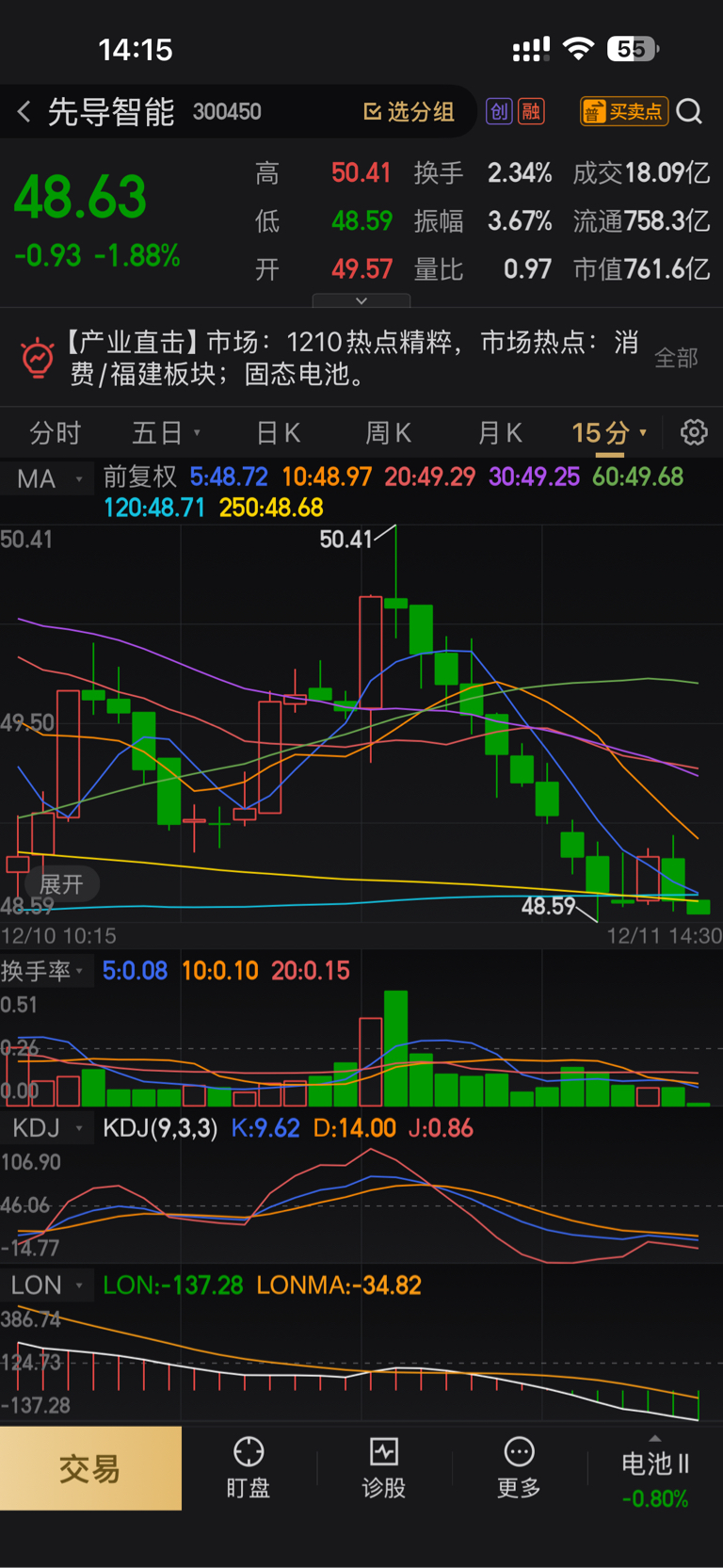
Task: Tap the 振幅 3.67% value
Action: coord(483,221)
